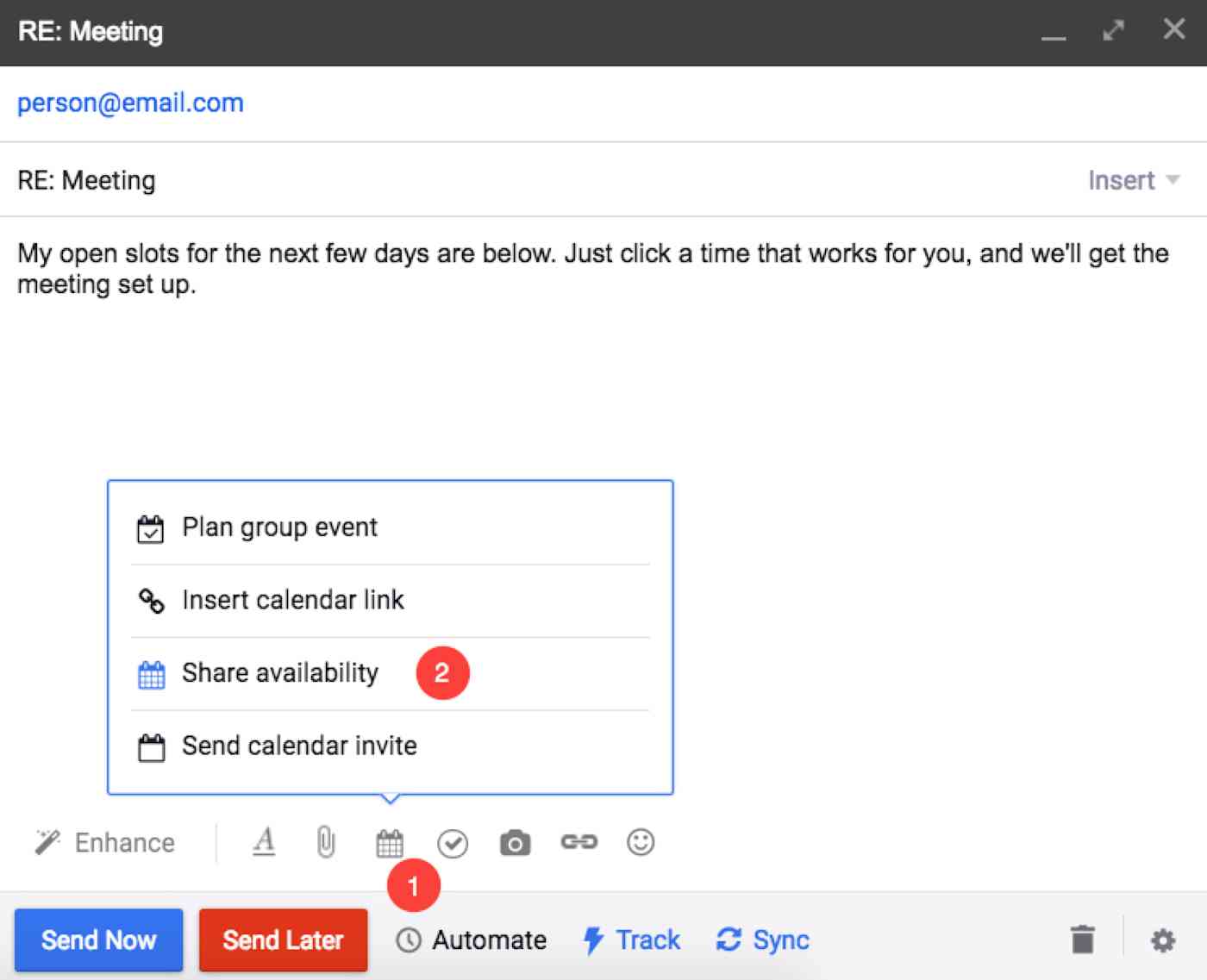Image resolution: width=1207 pixels, height=980 pixels.
Task: Choose Plan group event
Action: [278, 527]
